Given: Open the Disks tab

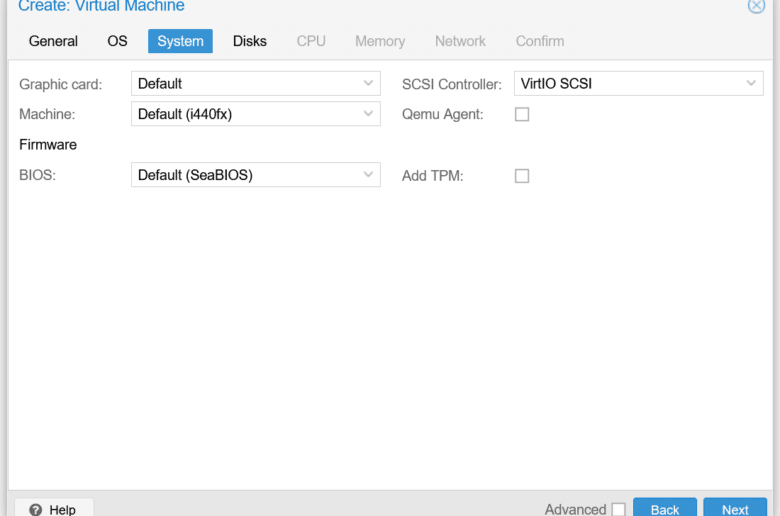Looking at the screenshot, I should click(250, 41).
